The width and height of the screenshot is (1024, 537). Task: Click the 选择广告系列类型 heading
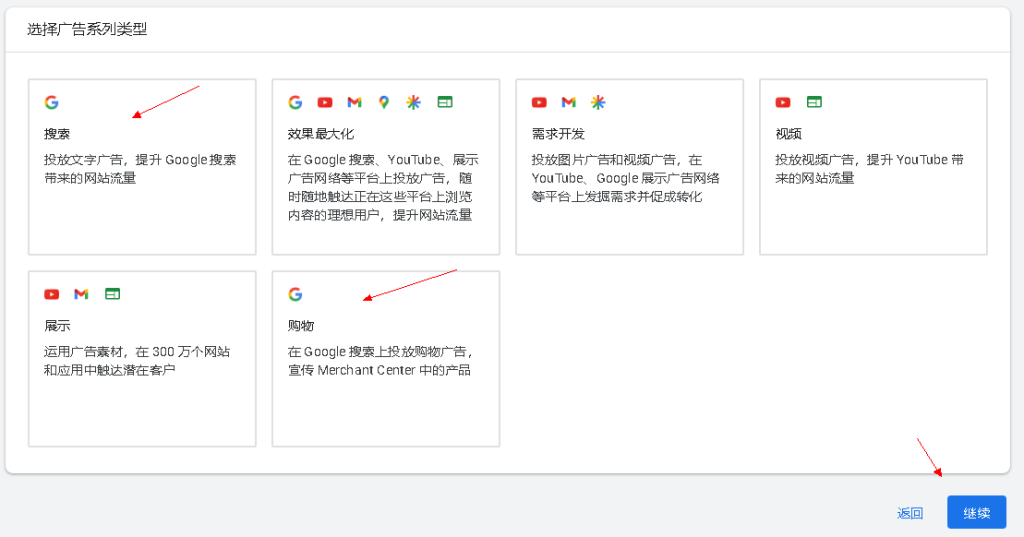pyautogui.click(x=87, y=29)
